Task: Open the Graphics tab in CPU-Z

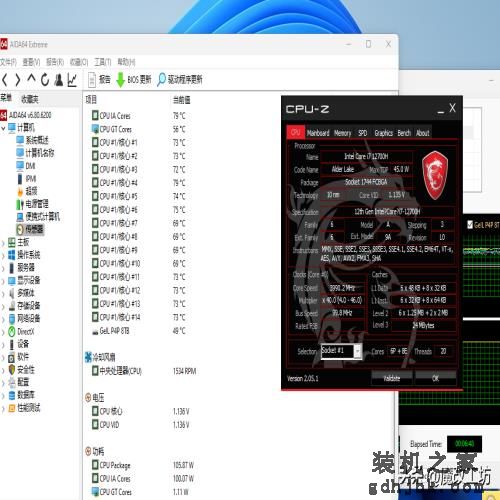Action: coord(383,133)
